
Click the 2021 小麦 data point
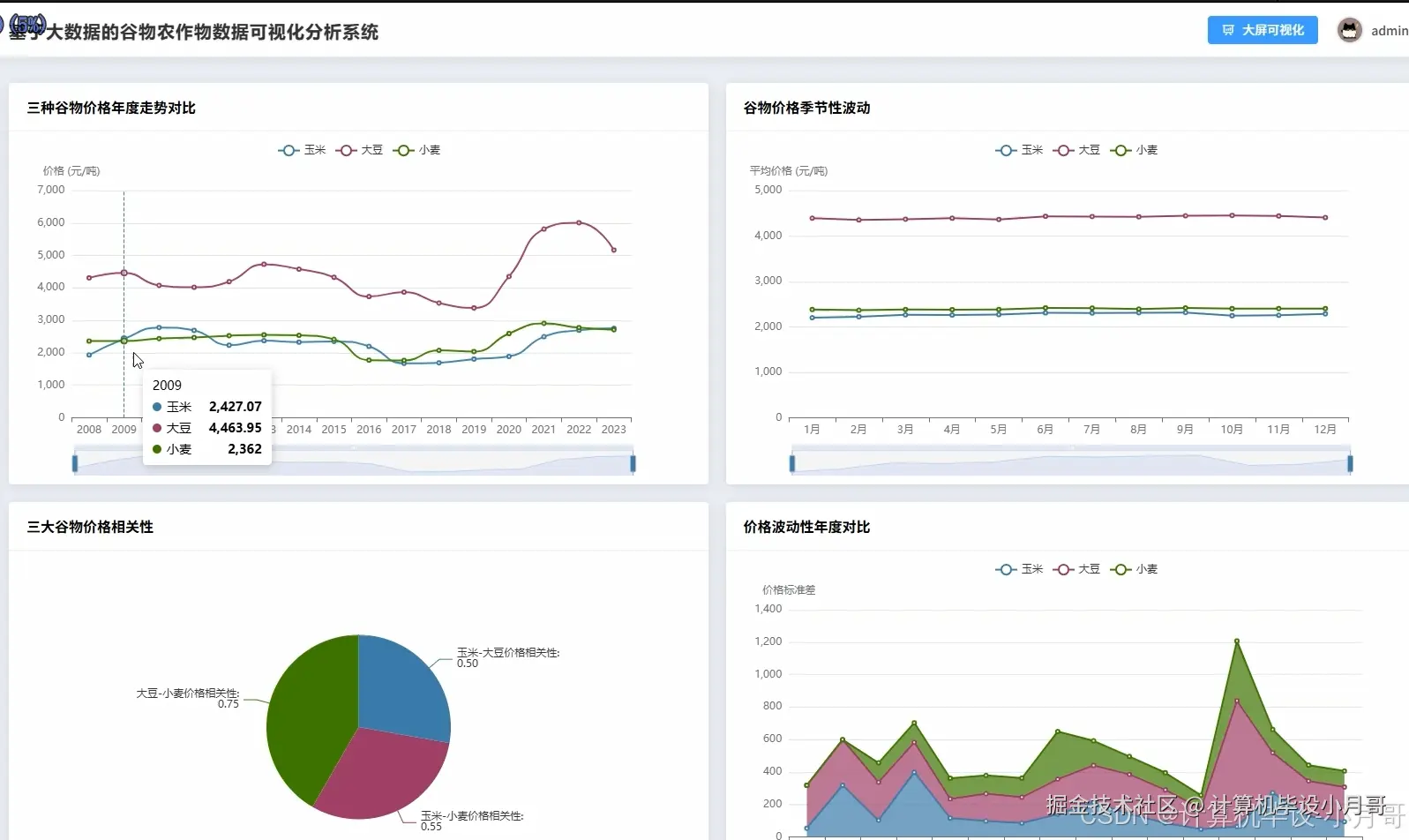click(543, 324)
